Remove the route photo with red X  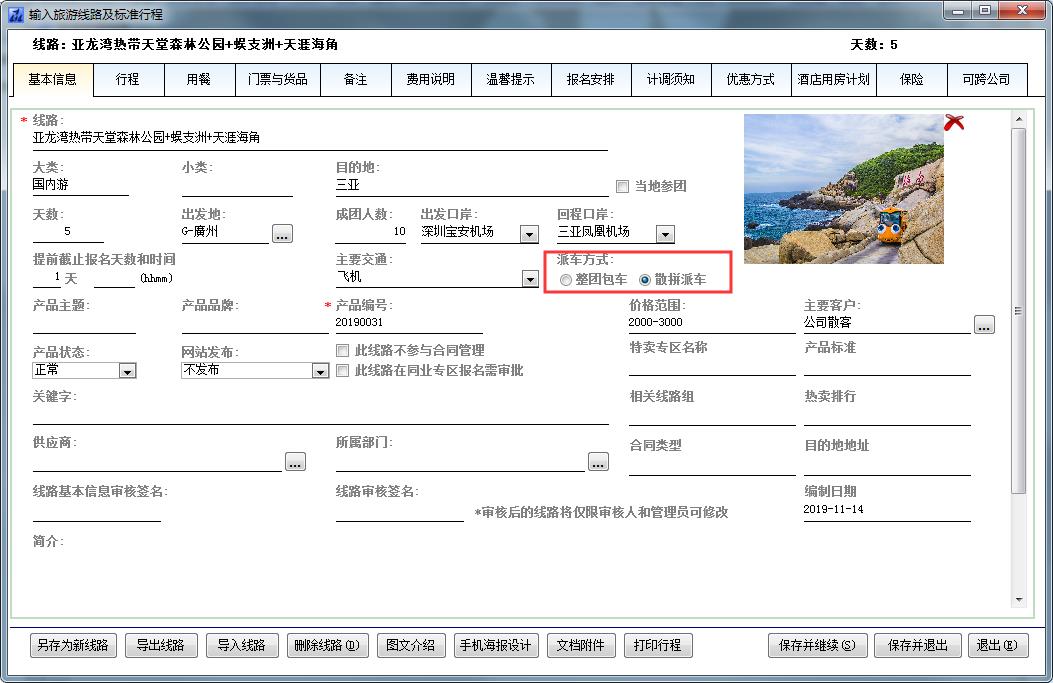tap(954, 122)
